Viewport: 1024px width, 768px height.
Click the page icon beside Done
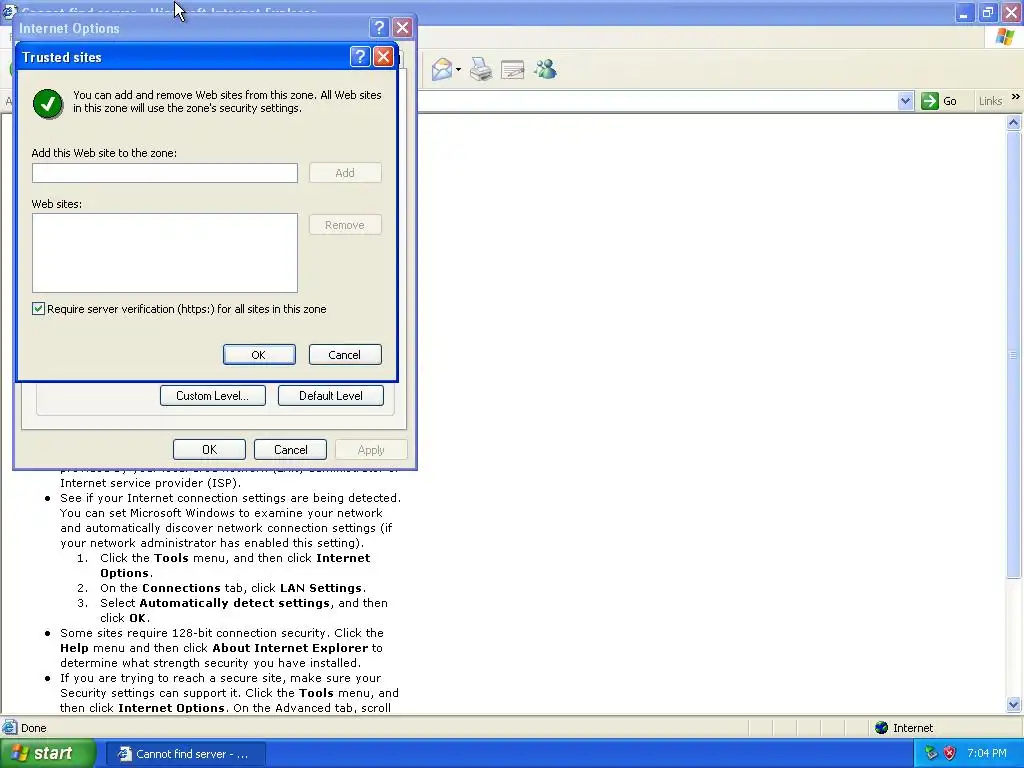pos(10,728)
